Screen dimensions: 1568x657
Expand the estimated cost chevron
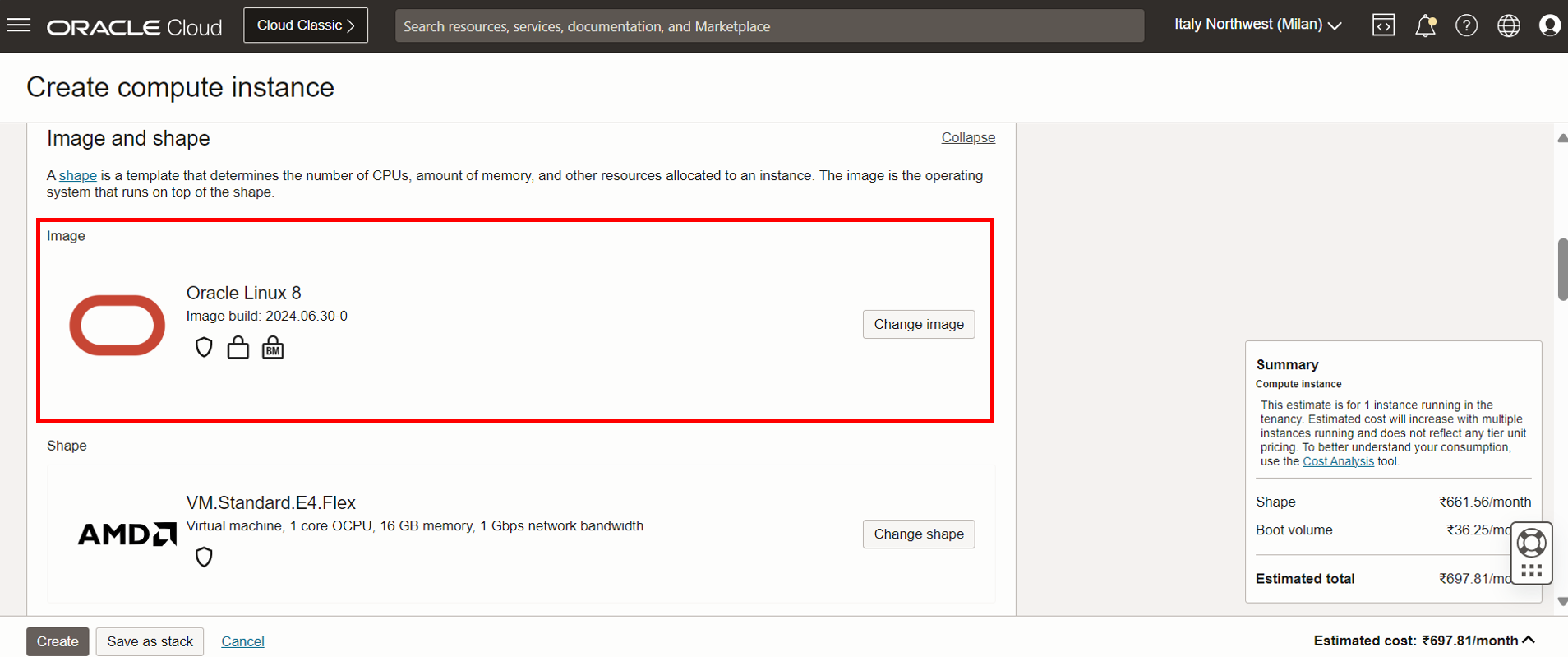click(x=1529, y=640)
